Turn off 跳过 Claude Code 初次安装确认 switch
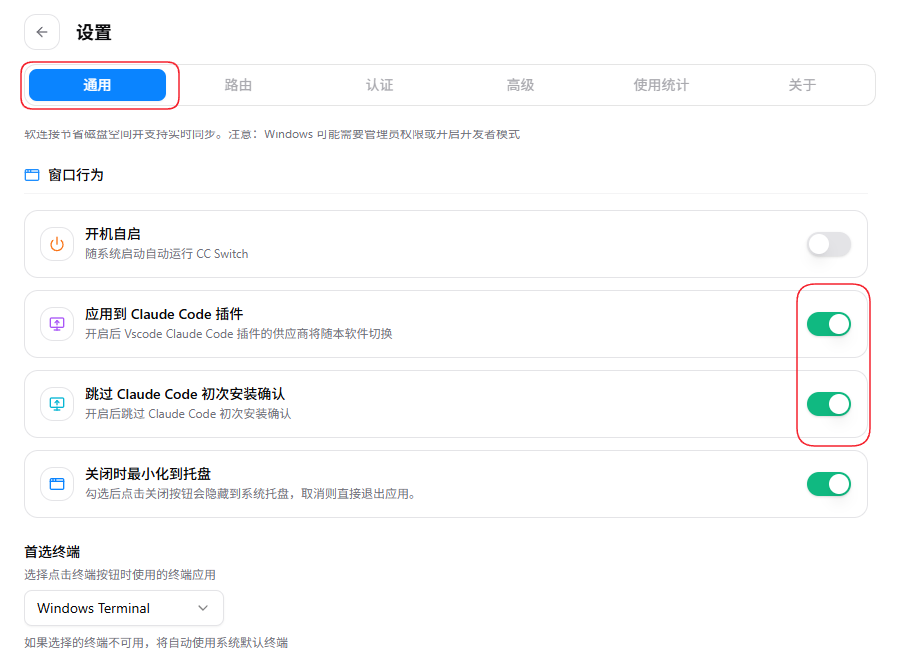The width and height of the screenshot is (900, 666). point(828,404)
